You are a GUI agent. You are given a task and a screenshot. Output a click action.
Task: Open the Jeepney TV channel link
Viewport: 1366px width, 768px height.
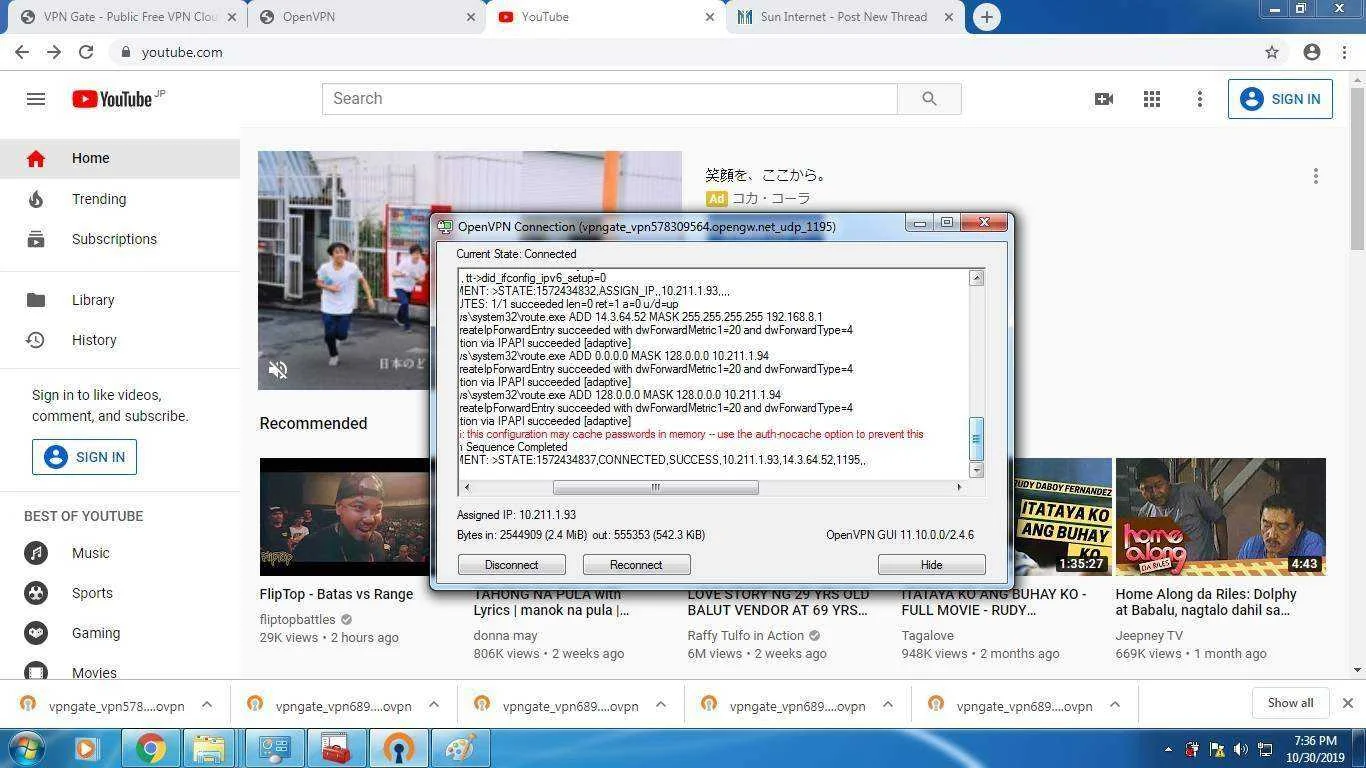(x=1149, y=635)
